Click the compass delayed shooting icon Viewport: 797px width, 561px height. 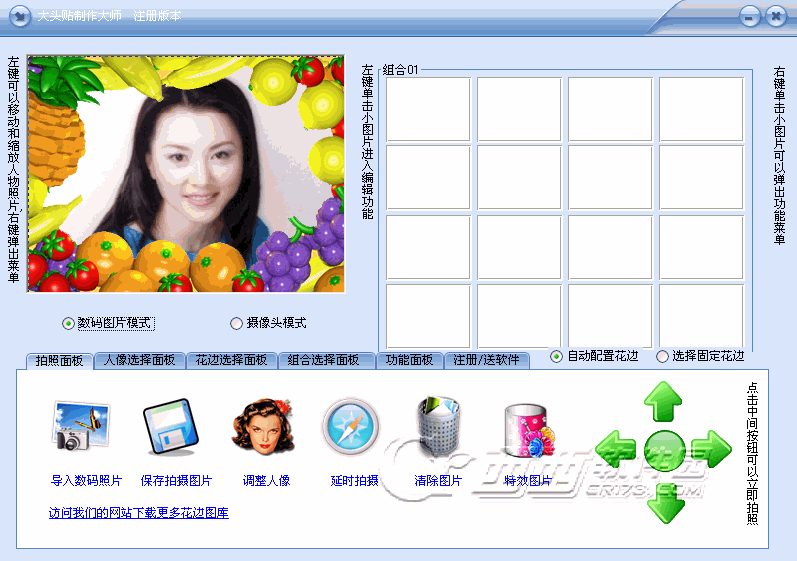[351, 427]
